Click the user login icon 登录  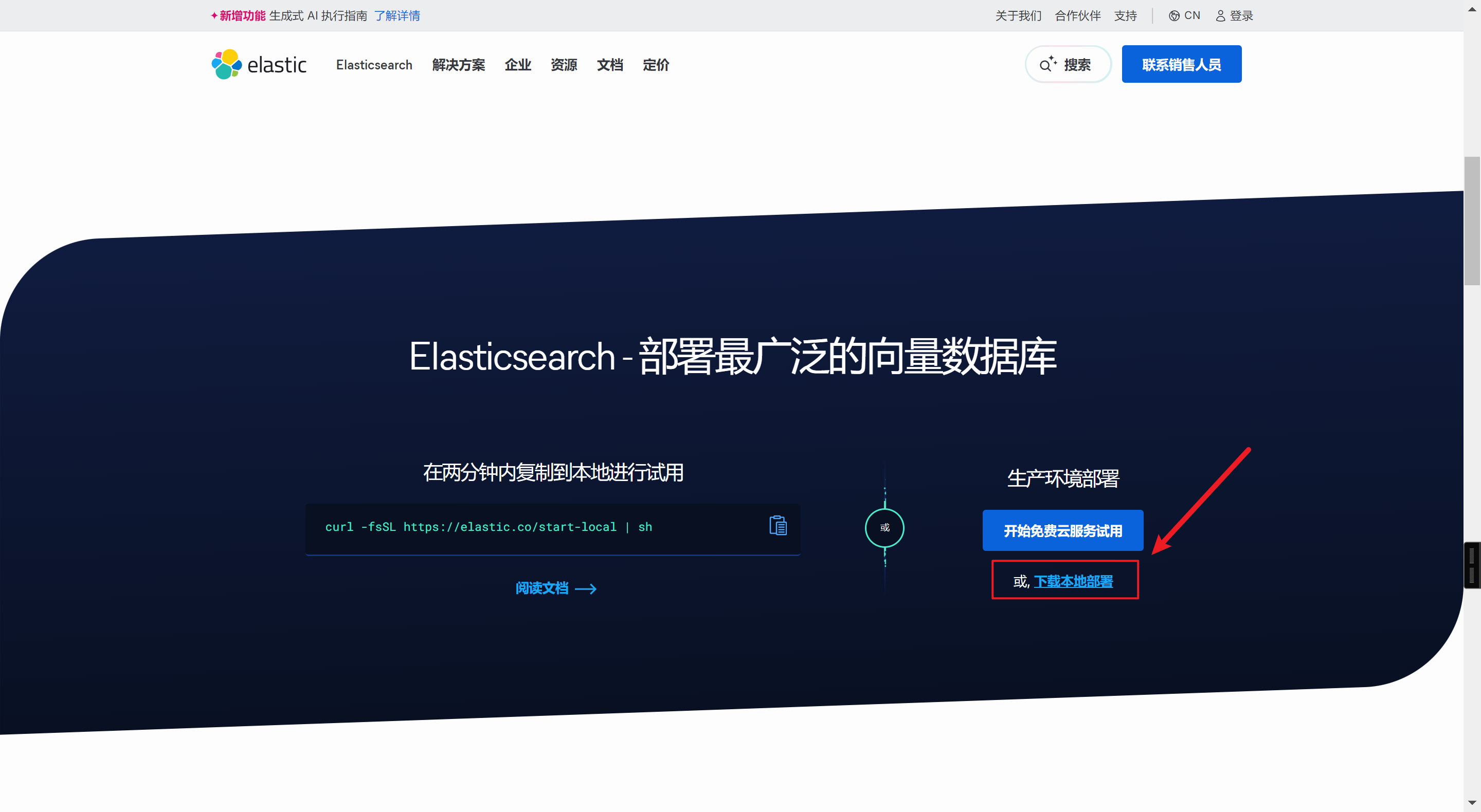pyautogui.click(x=1220, y=16)
